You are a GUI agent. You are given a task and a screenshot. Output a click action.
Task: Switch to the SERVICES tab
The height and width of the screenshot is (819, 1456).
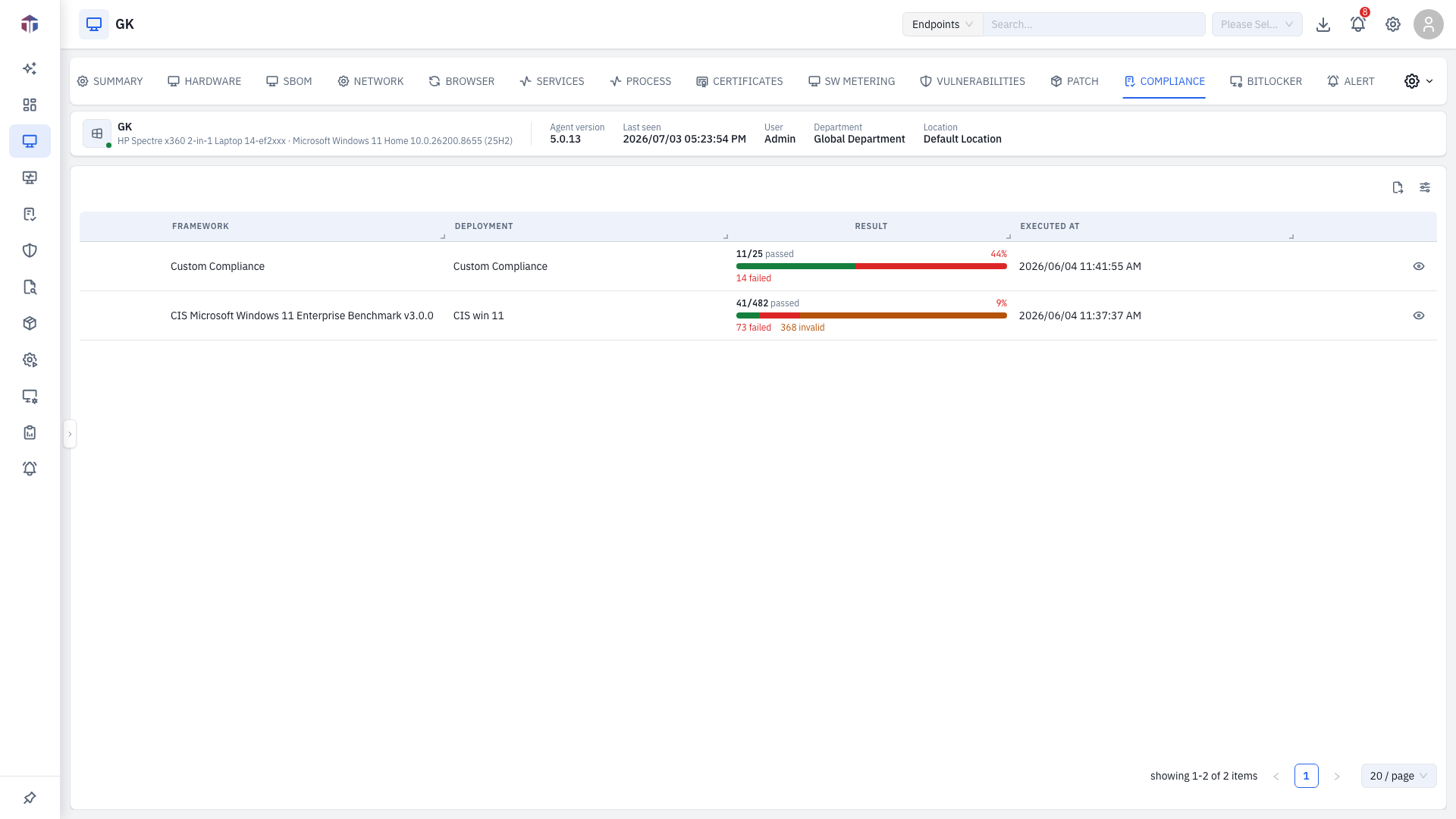pos(551,81)
